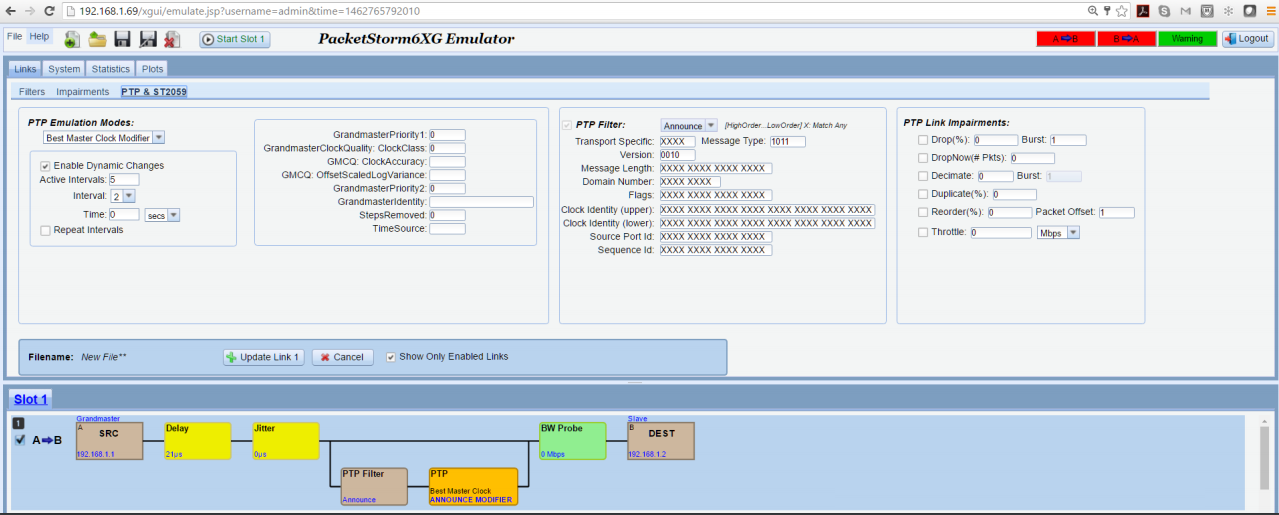Click the shield extension icon
This screenshot has height=515, width=1279.
1206,11
